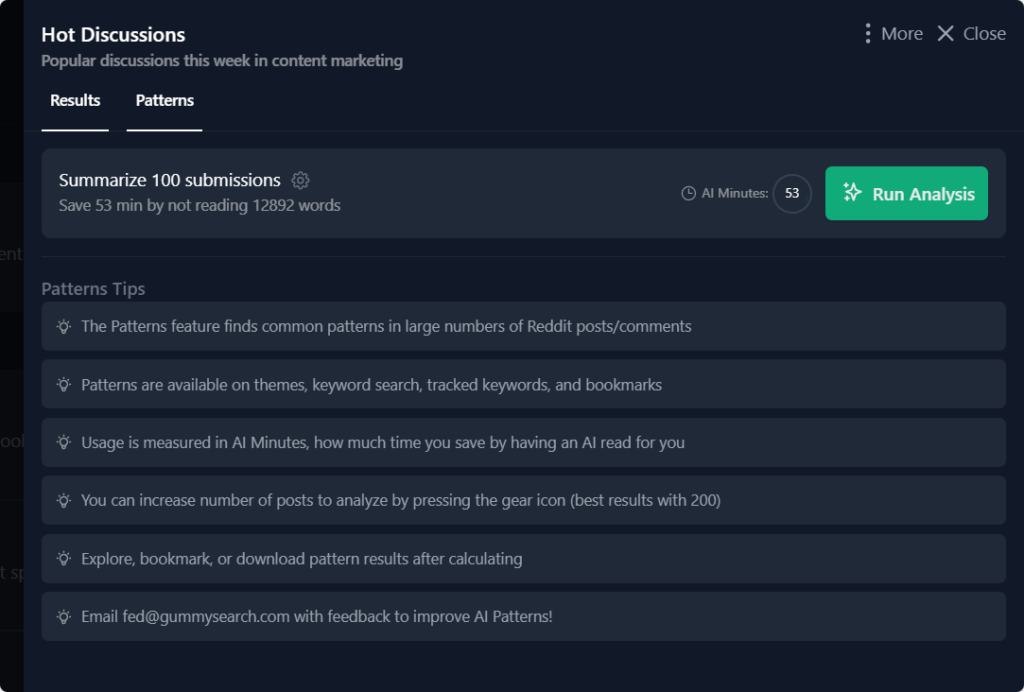Click the lightbulb next to the gear icon tip

pyautogui.click(x=63, y=500)
